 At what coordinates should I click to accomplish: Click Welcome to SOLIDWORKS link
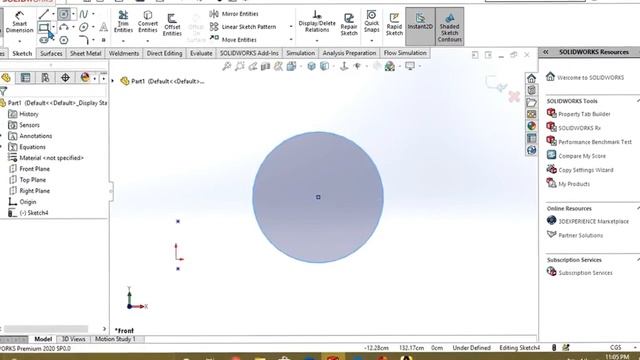(590, 78)
